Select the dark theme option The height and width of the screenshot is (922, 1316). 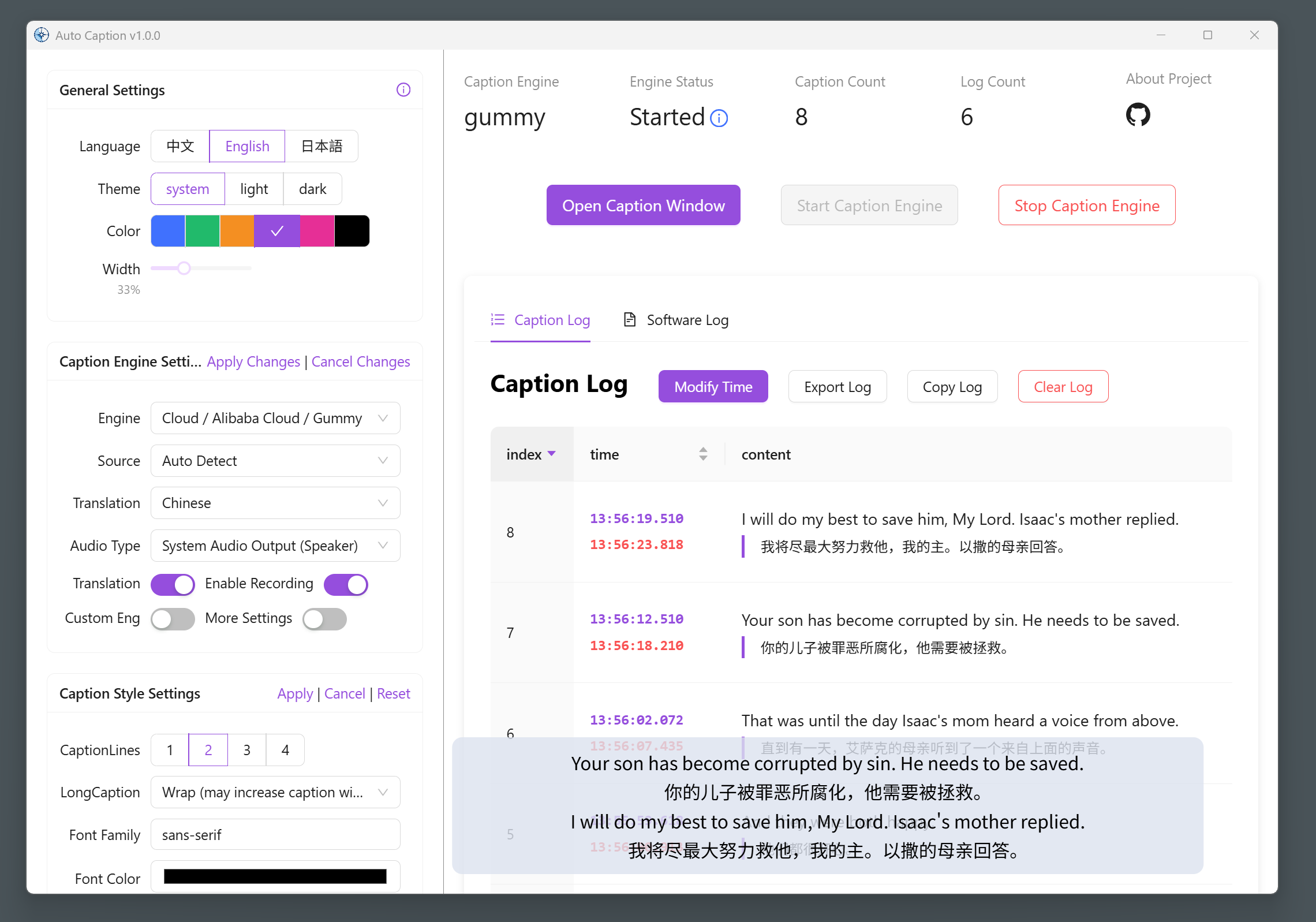[312, 189]
